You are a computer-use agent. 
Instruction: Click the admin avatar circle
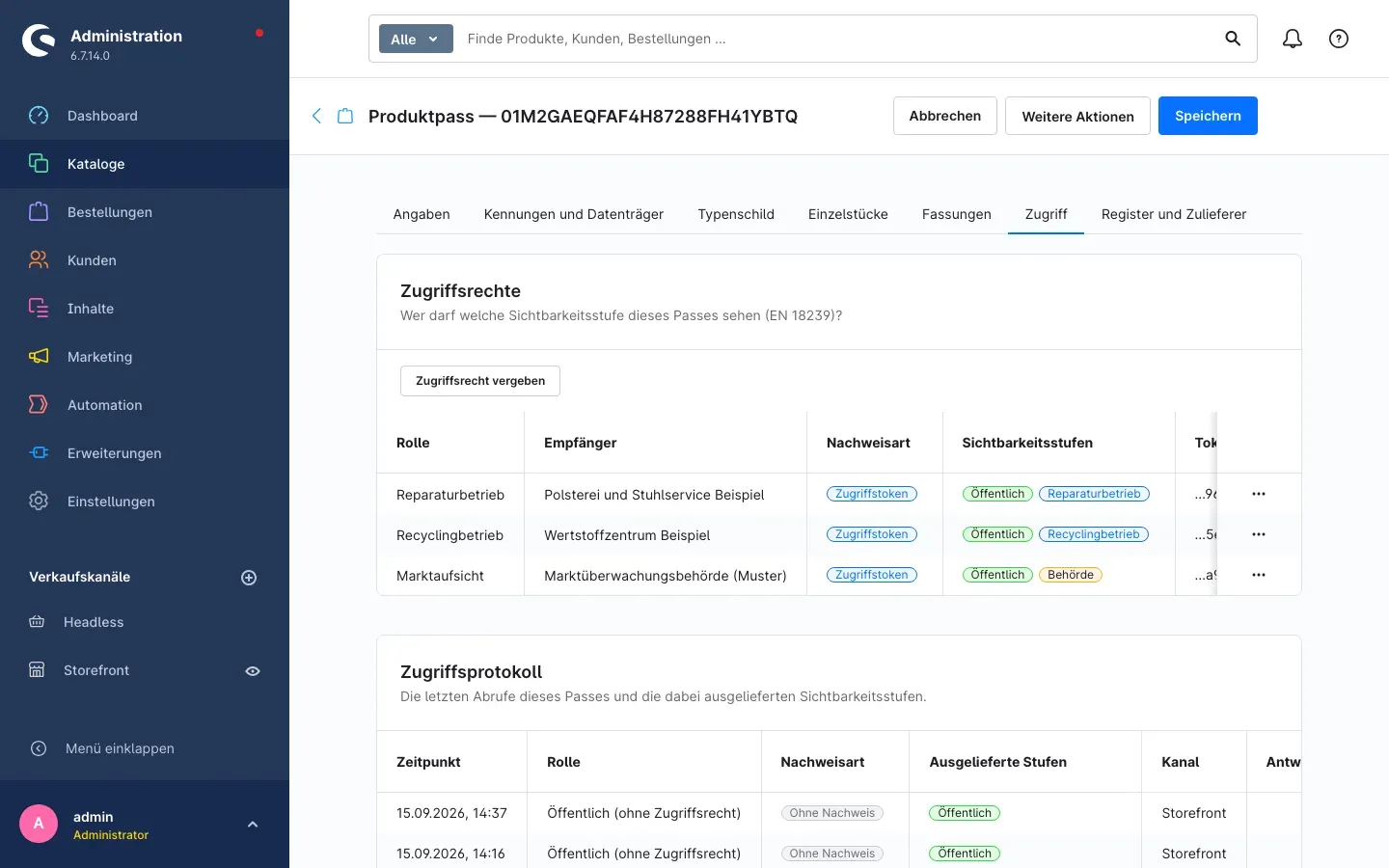(39, 824)
